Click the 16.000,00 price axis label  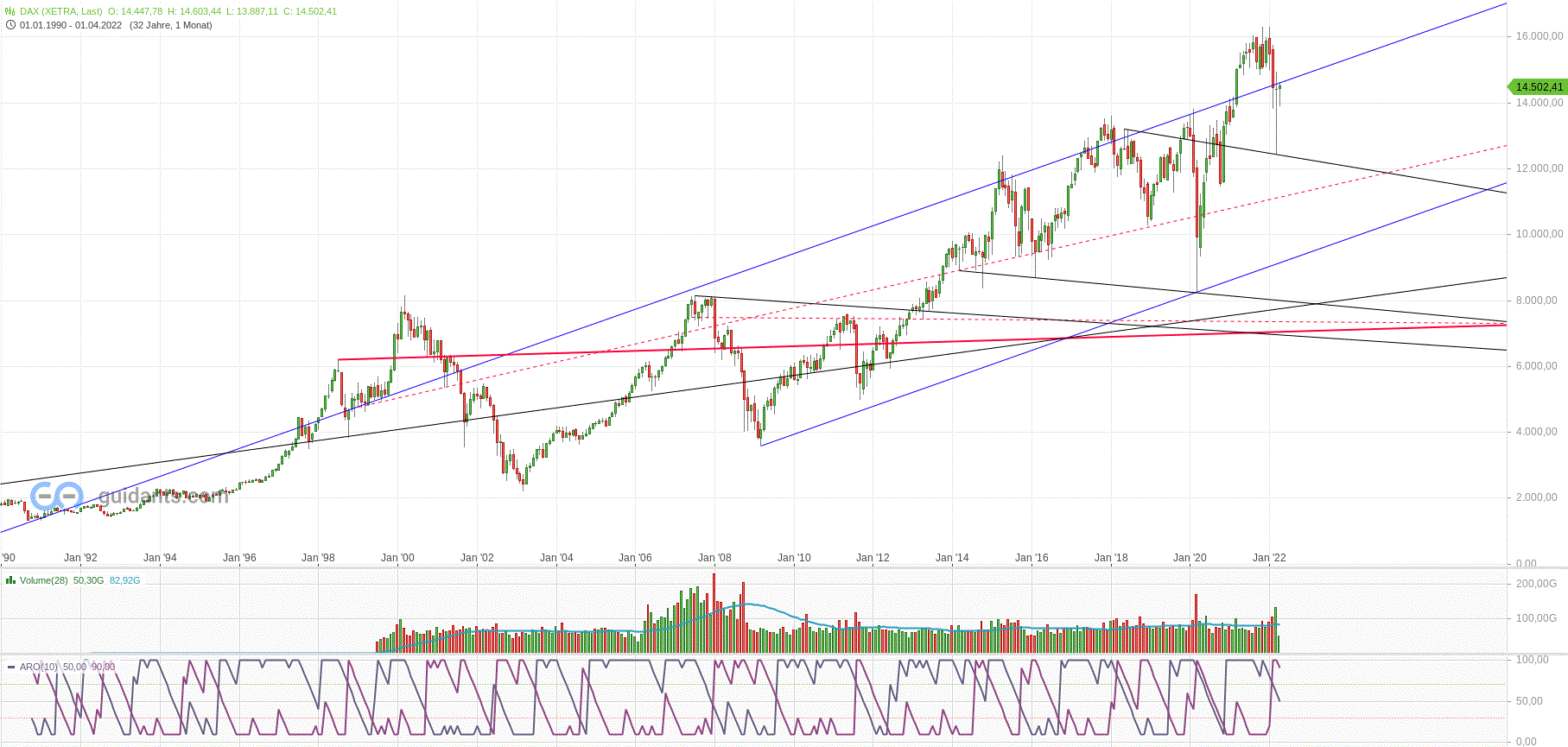point(1539,36)
